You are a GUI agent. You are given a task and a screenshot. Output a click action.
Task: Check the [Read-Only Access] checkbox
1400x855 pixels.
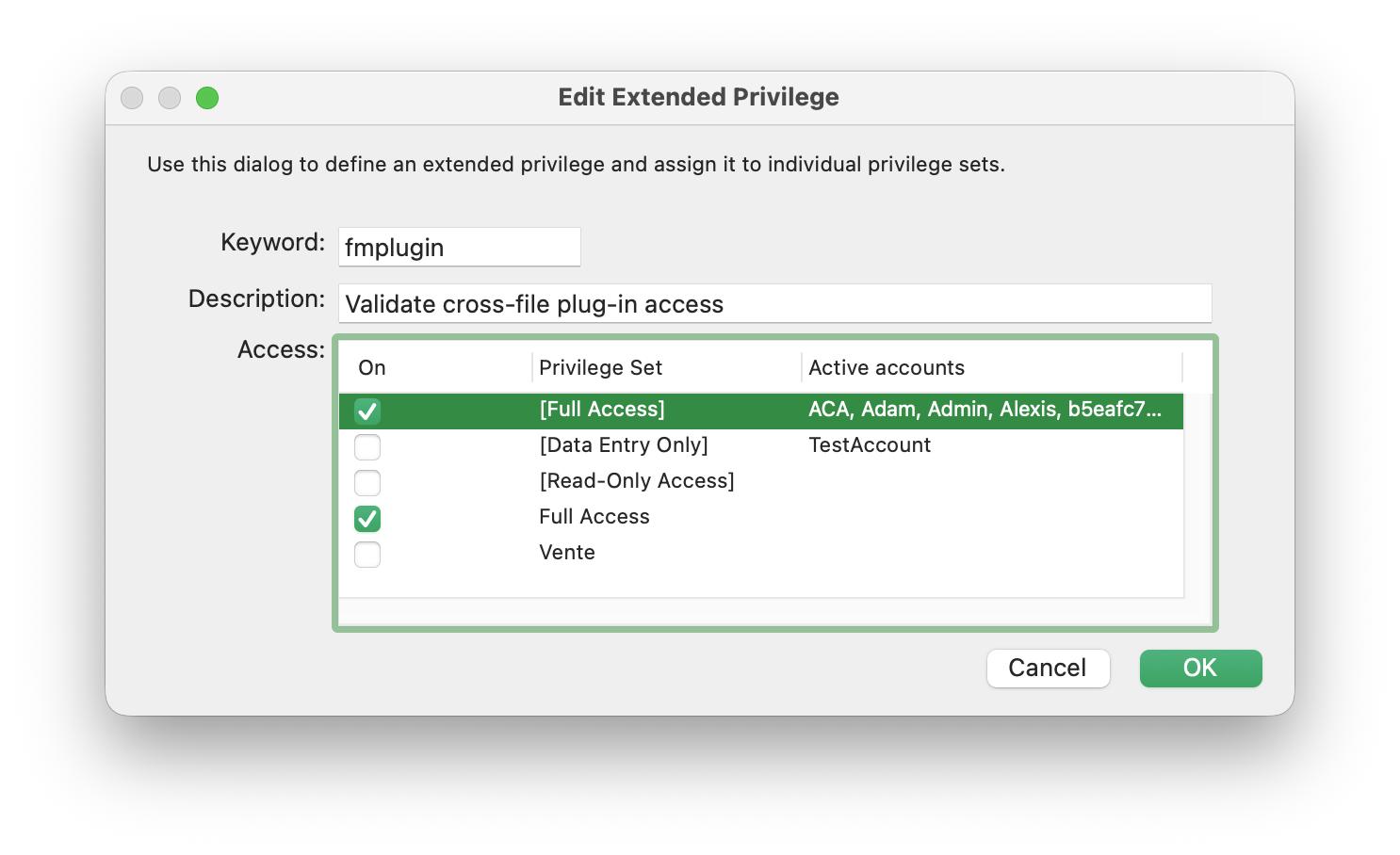tap(367, 482)
